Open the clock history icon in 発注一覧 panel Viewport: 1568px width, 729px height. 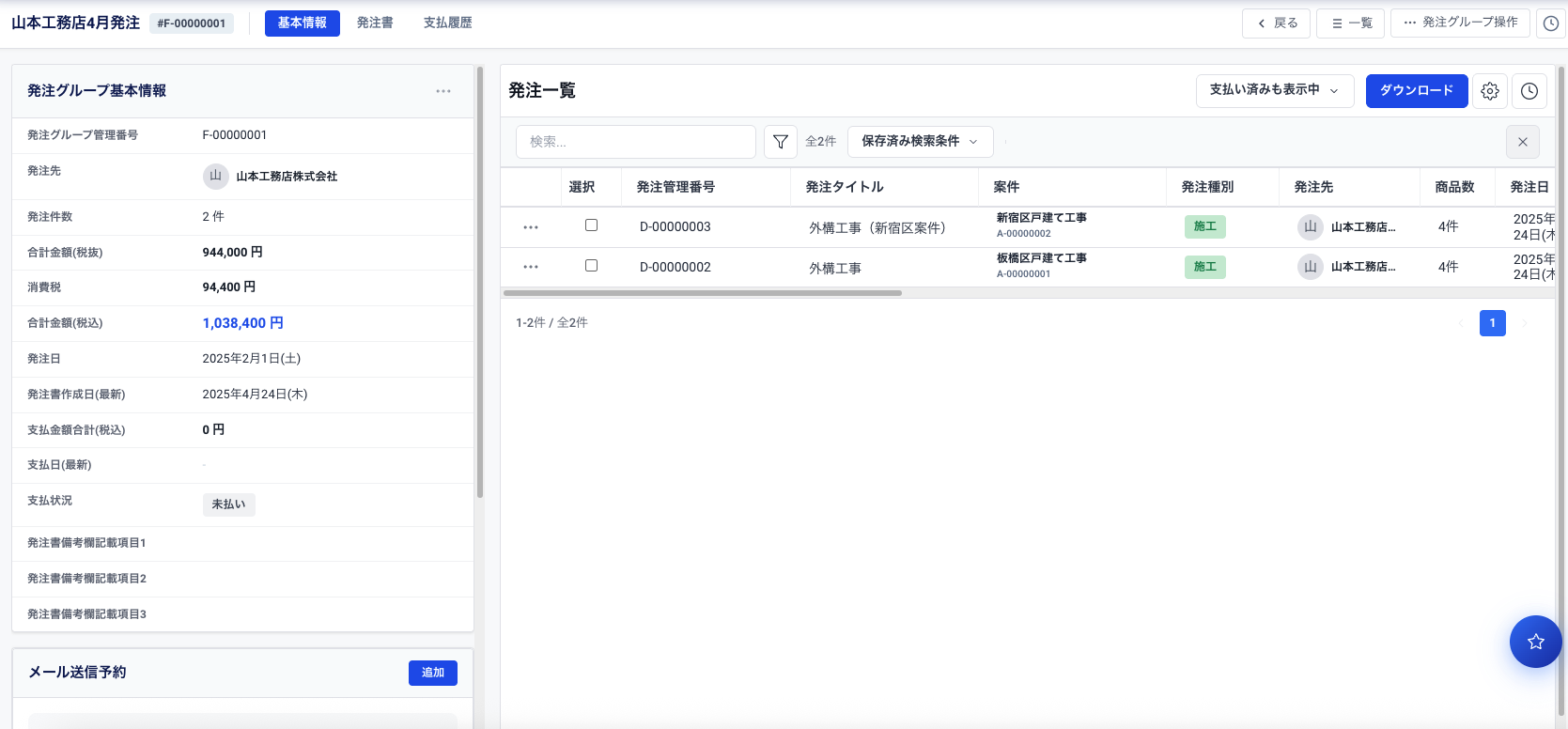pos(1529,91)
